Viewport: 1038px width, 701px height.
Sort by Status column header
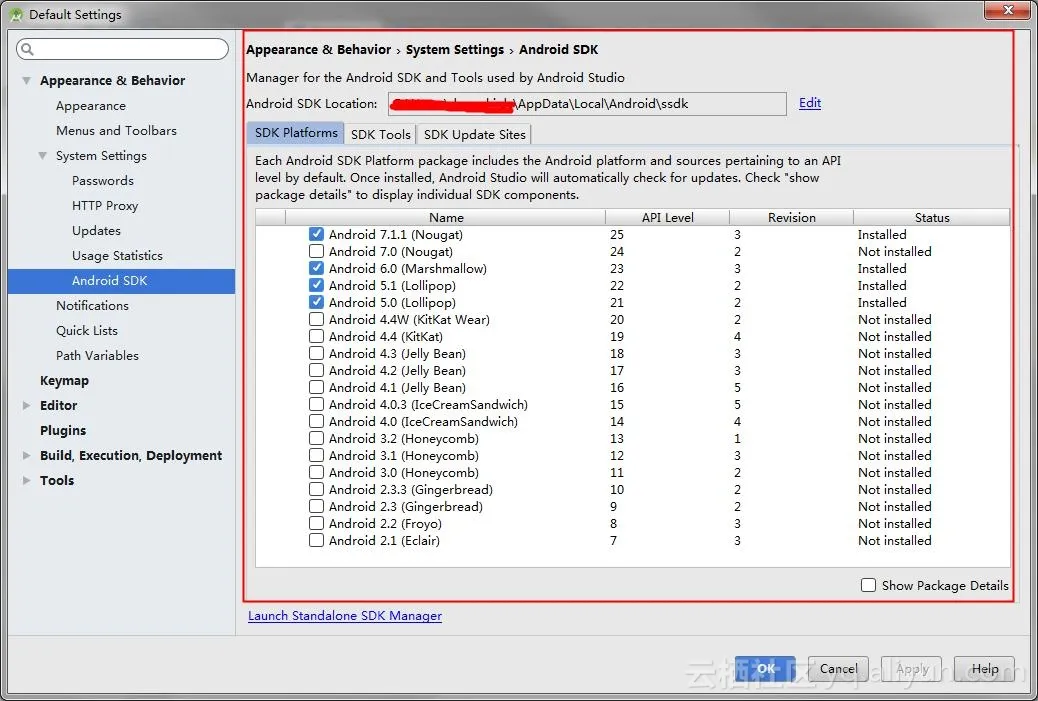(x=931, y=217)
